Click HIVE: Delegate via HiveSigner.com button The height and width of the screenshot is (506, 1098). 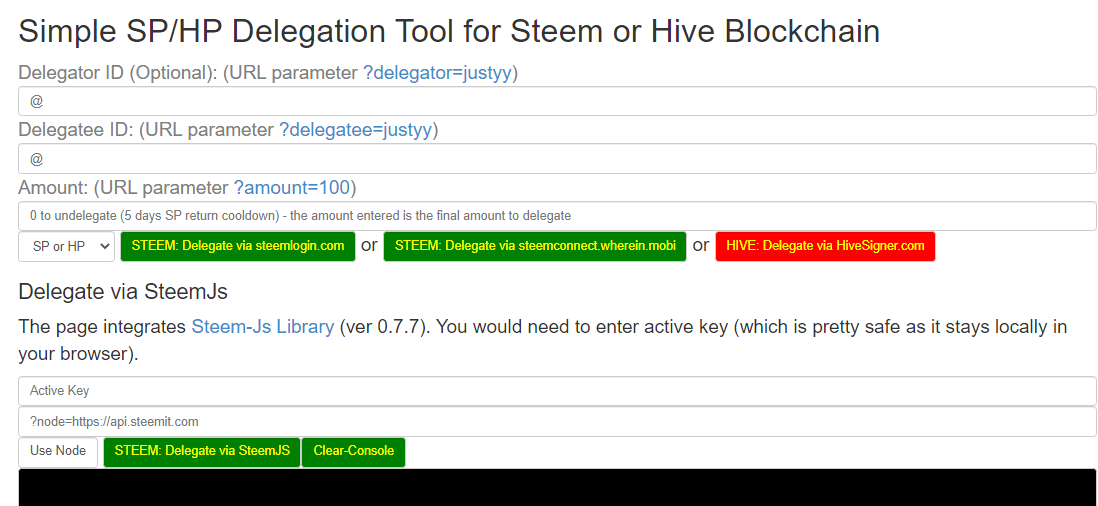tap(825, 246)
